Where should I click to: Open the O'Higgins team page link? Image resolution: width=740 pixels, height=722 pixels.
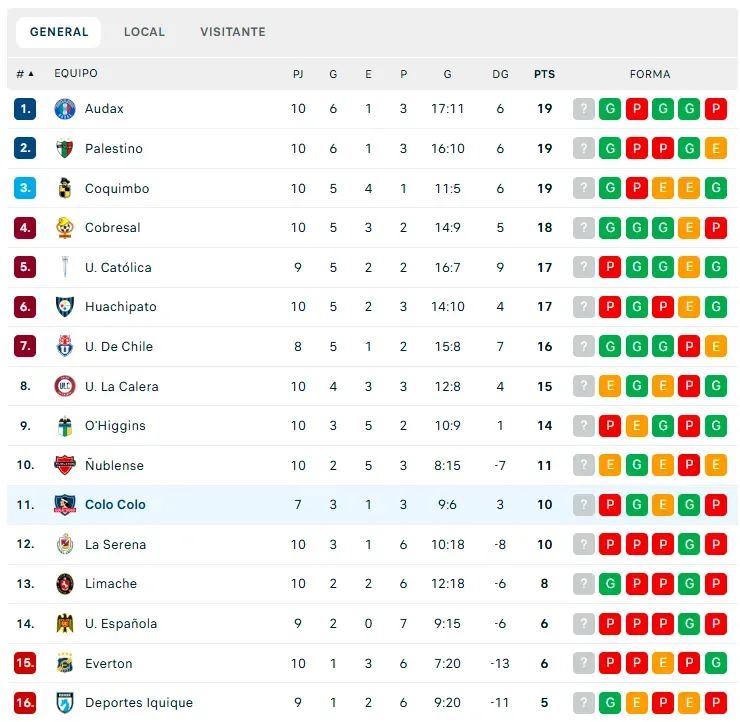pos(115,426)
